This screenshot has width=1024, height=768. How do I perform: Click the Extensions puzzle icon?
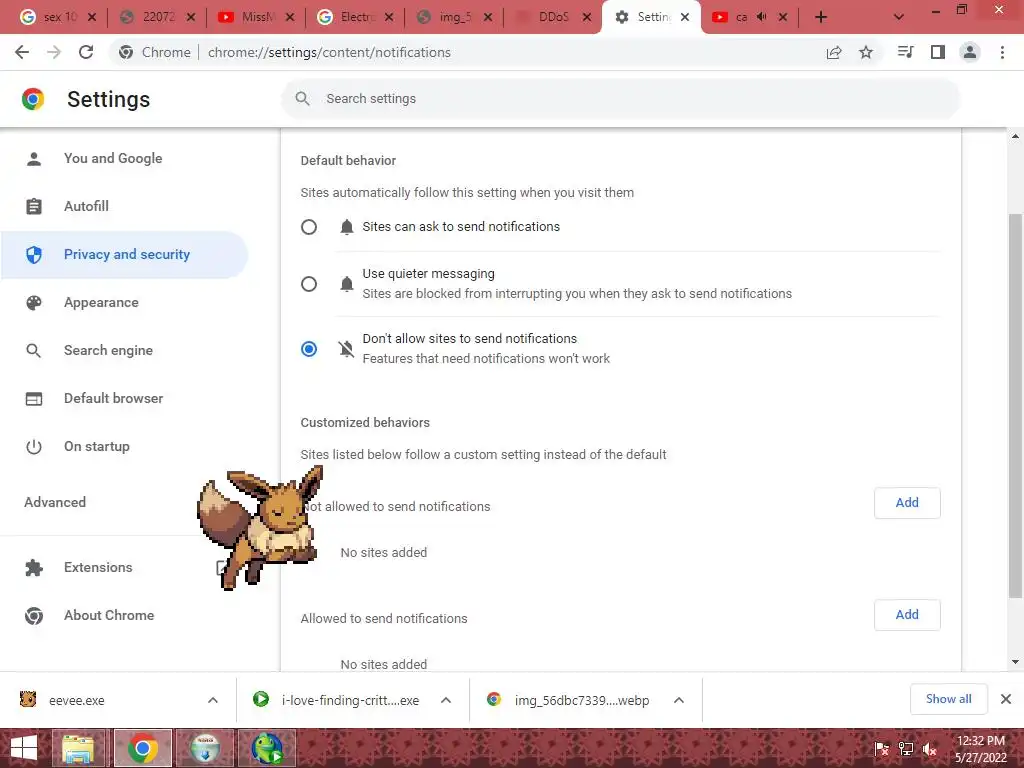pos(34,568)
